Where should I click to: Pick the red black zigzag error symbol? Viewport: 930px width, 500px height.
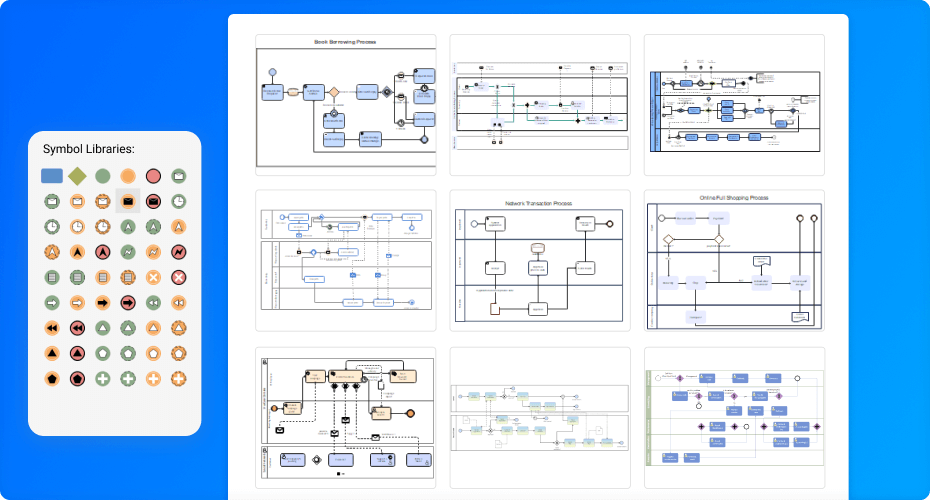coord(179,252)
